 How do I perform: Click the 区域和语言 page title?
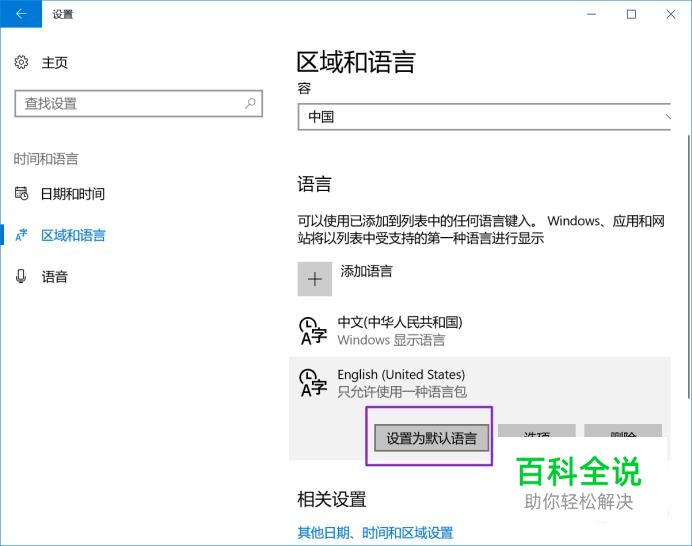pos(356,62)
